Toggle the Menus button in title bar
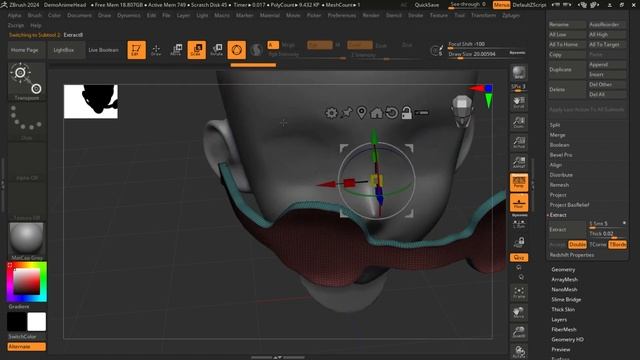The height and width of the screenshot is (360, 640). coord(501,5)
